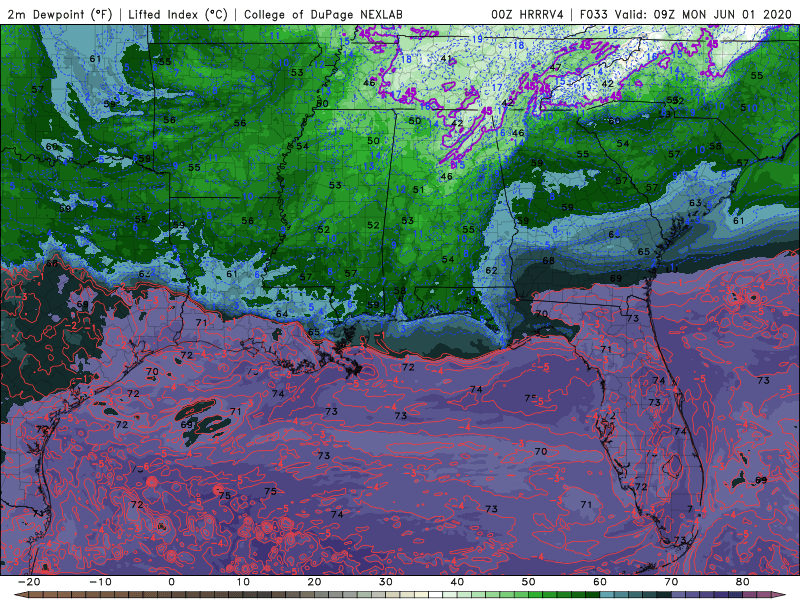The image size is (800, 600).
Task: Click the 40 label on the color scale
Action: 457,582
